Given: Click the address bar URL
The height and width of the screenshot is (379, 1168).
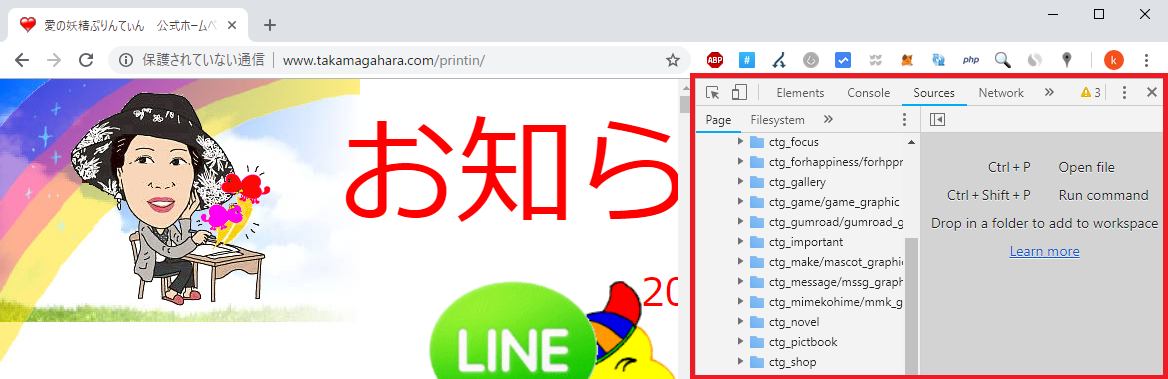Looking at the screenshot, I should point(384,60).
